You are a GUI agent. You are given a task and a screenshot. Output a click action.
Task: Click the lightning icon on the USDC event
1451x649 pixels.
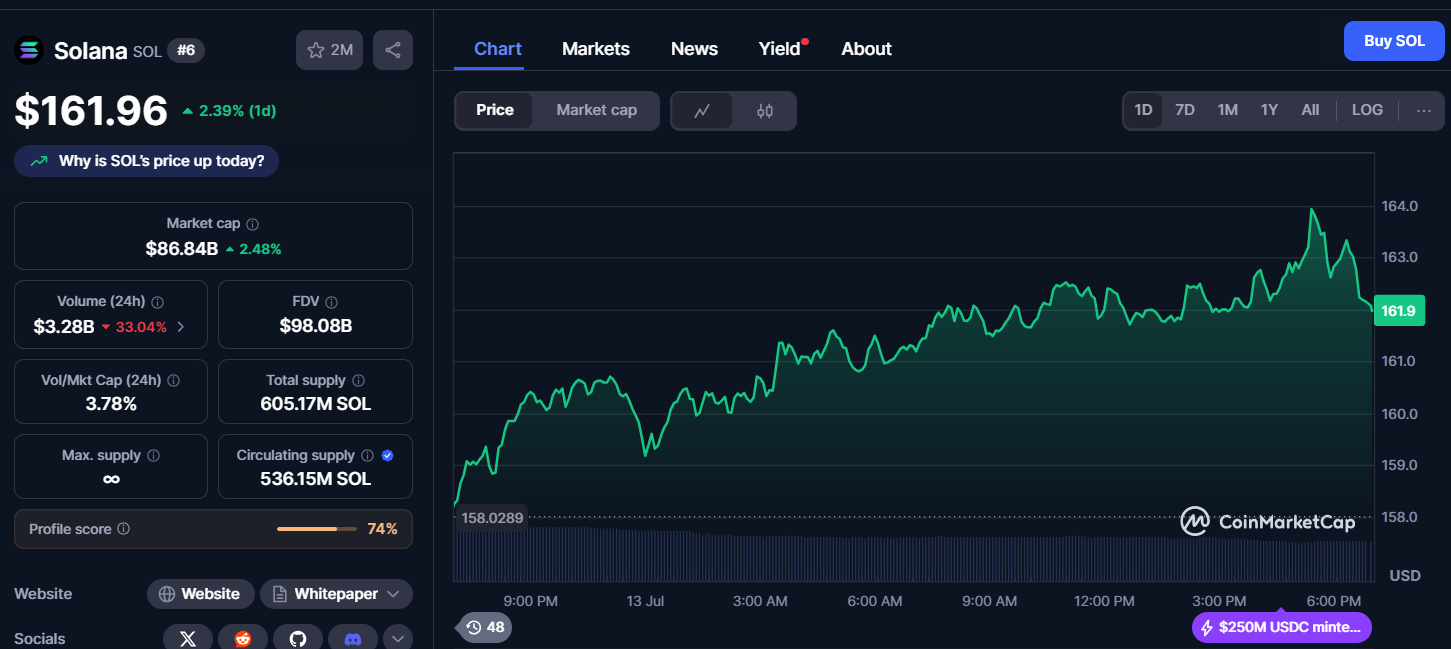click(x=1207, y=628)
